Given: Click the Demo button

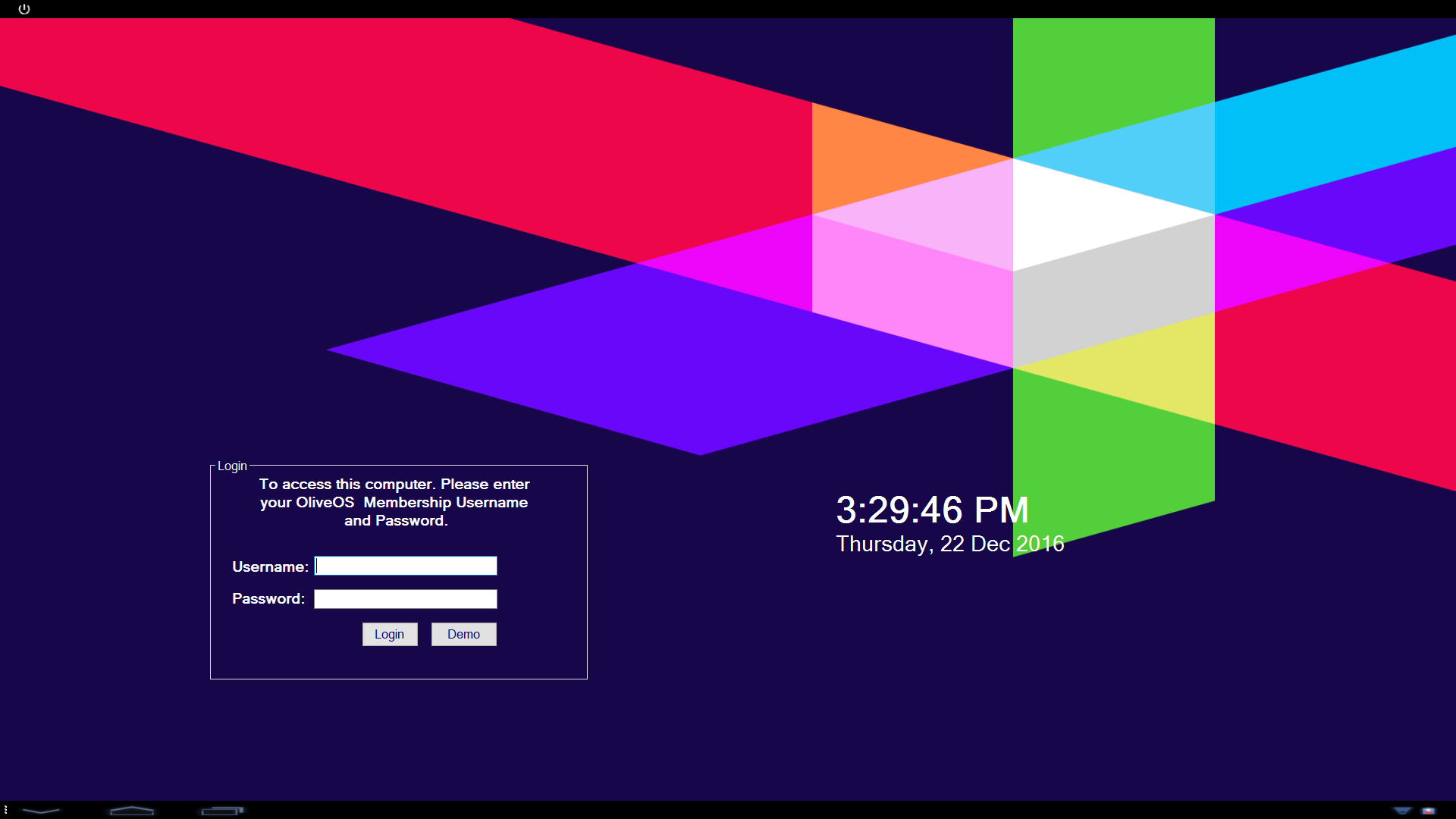Looking at the screenshot, I should pos(464,634).
